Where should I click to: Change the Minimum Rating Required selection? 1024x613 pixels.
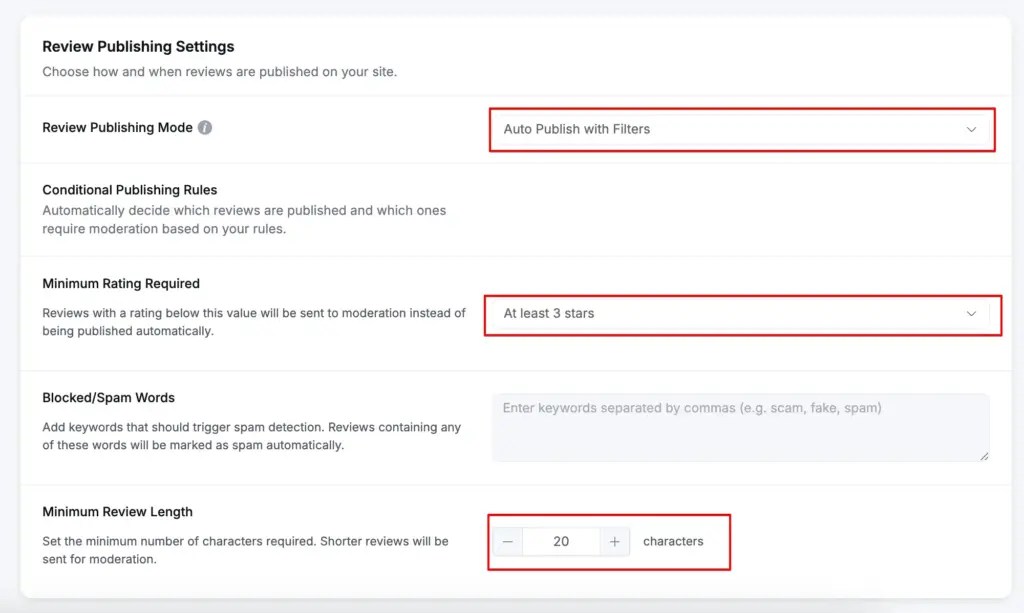740,315
